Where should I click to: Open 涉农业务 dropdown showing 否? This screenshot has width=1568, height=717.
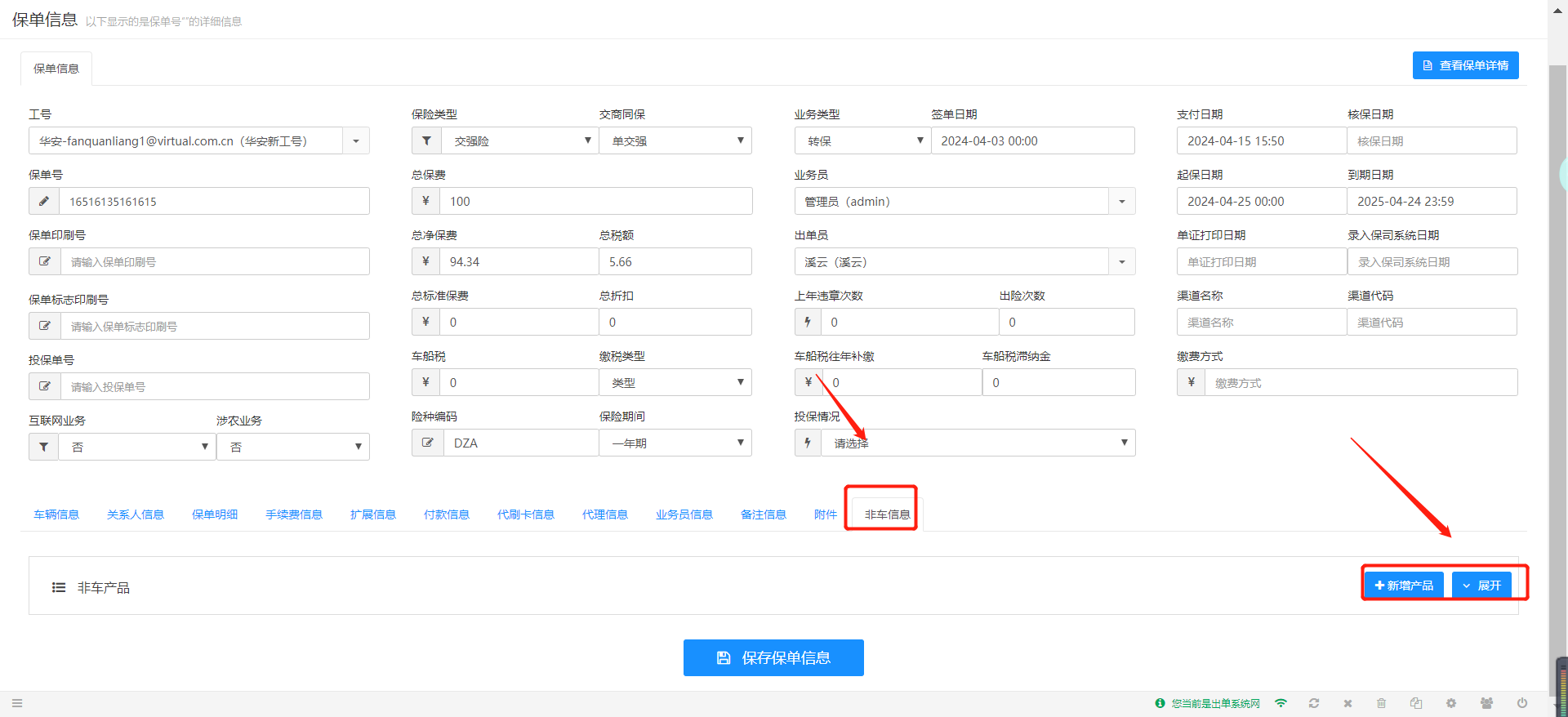(x=293, y=447)
